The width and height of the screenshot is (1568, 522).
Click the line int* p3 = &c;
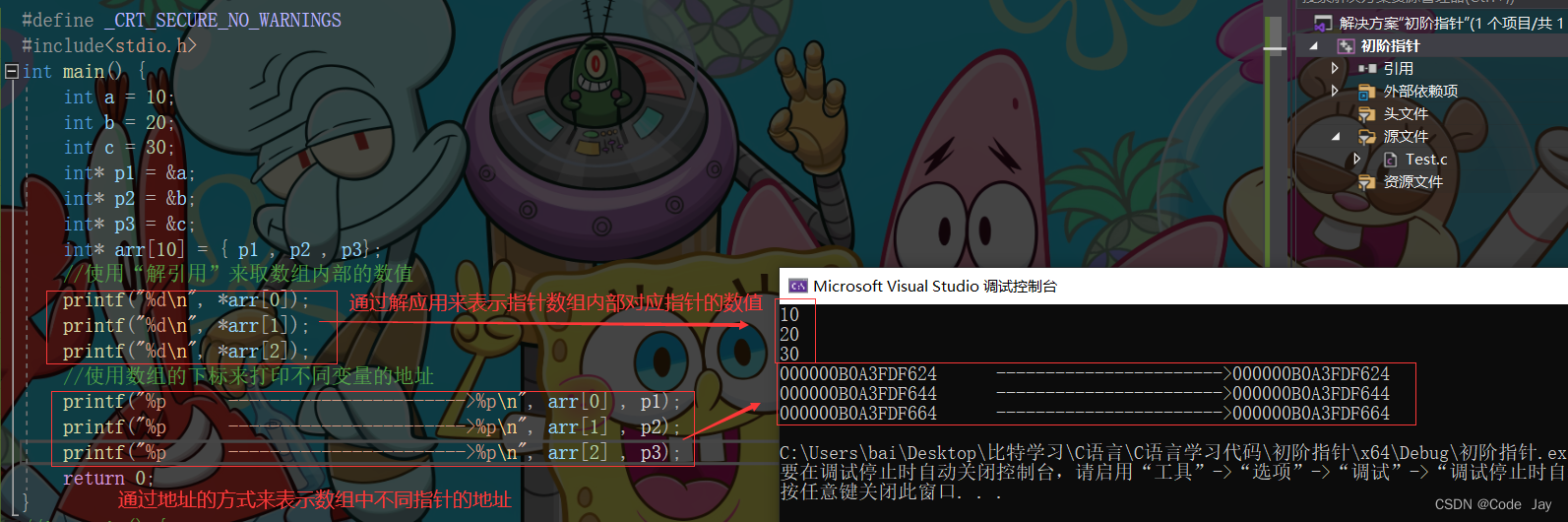129,224
